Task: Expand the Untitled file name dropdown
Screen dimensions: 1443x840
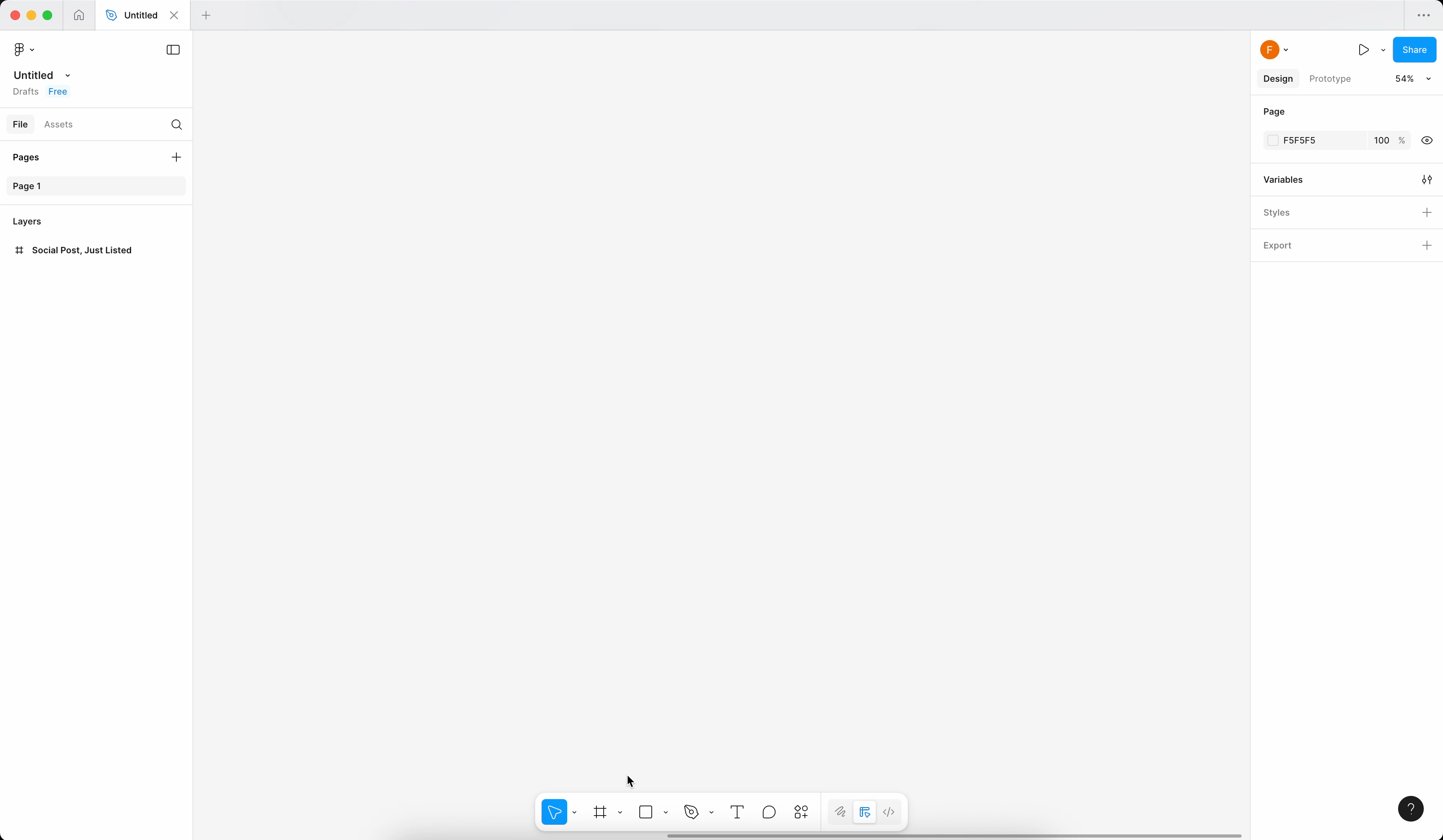Action: pos(68,76)
